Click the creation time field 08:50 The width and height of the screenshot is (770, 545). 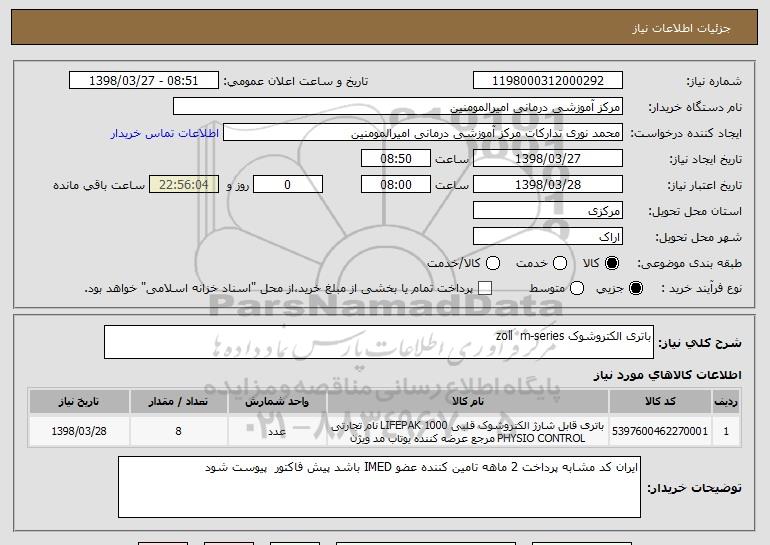click(x=396, y=159)
